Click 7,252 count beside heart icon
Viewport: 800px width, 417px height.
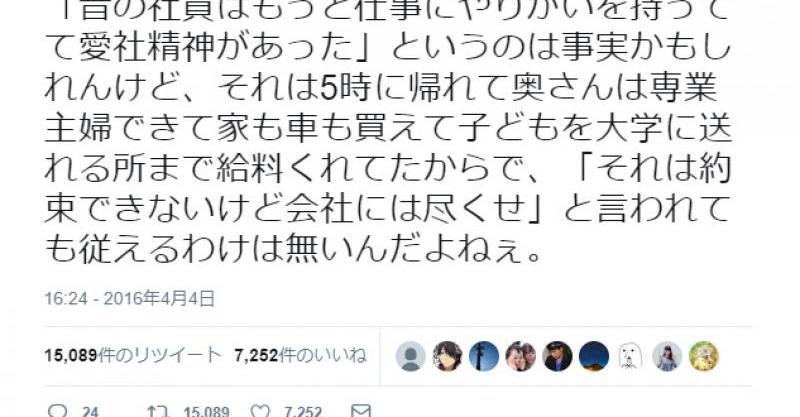303,412
